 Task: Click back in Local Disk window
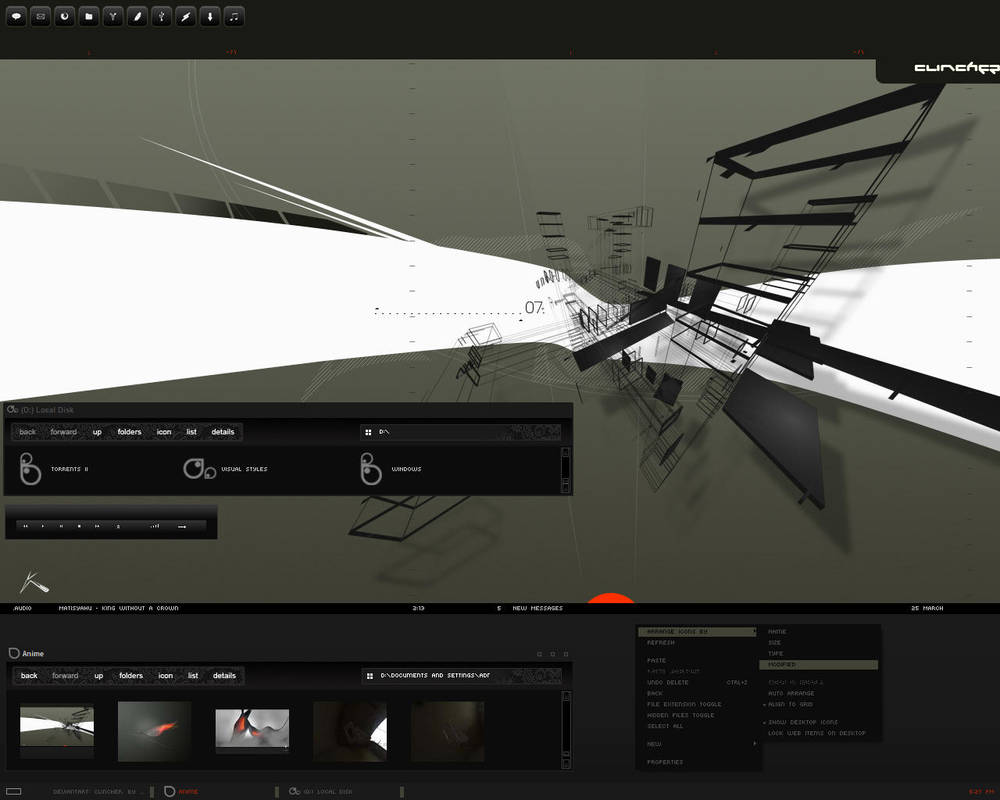click(27, 432)
